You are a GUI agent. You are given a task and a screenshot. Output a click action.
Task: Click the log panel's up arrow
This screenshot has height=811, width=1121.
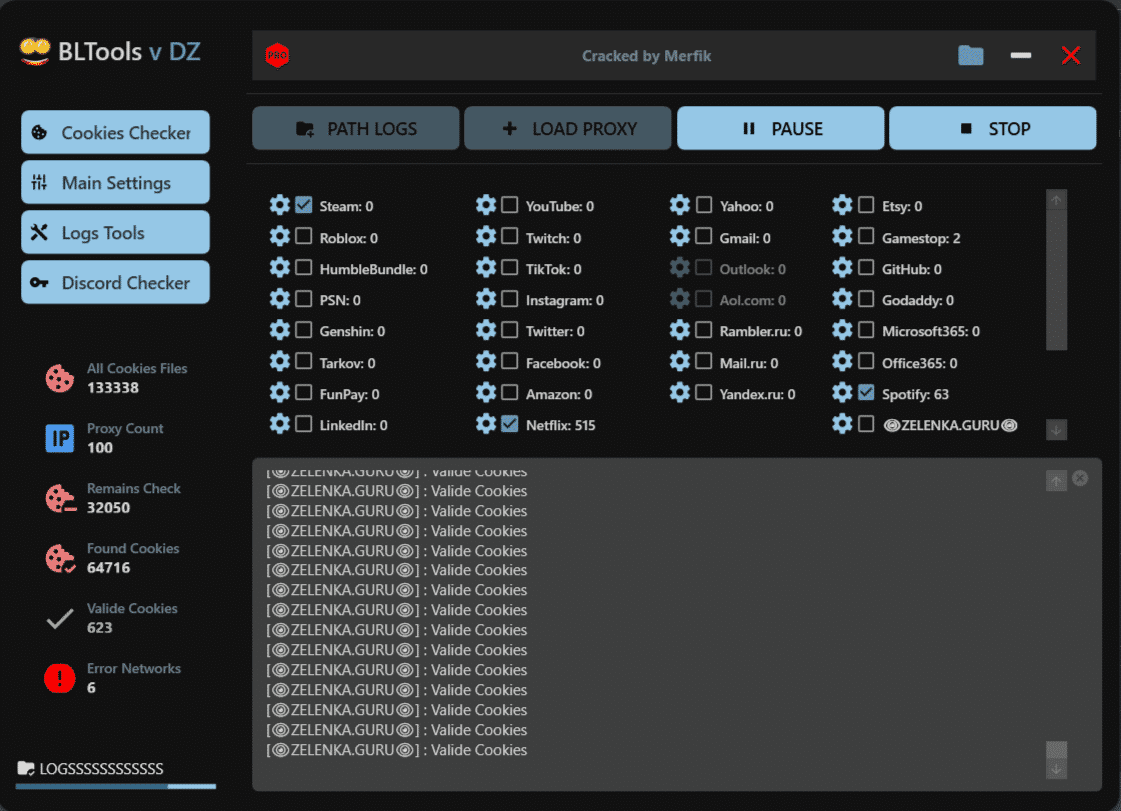[x=1056, y=481]
